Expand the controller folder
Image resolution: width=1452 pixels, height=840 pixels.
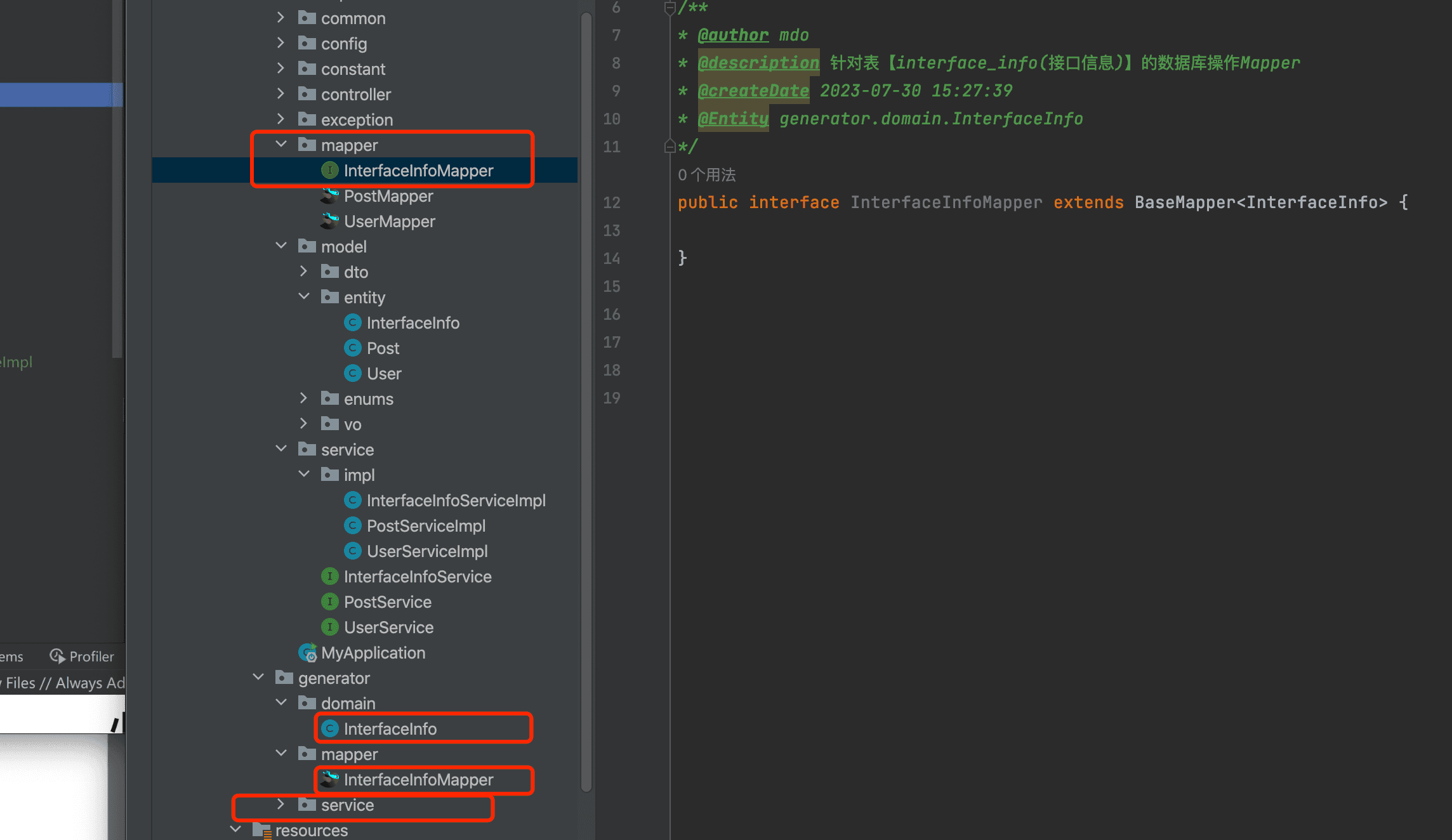(280, 94)
